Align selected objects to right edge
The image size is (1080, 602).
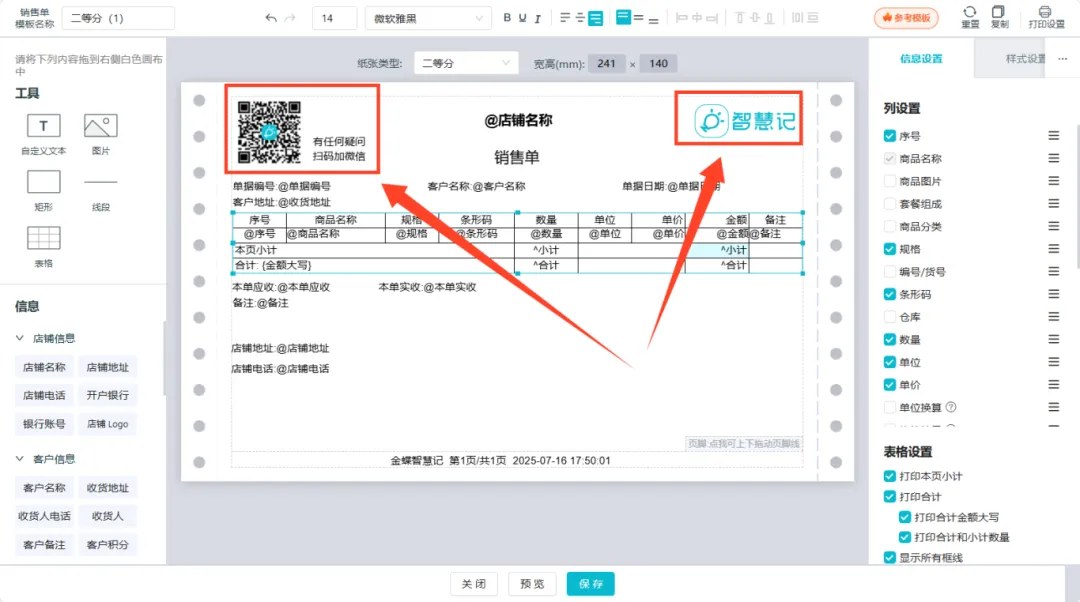(712, 18)
